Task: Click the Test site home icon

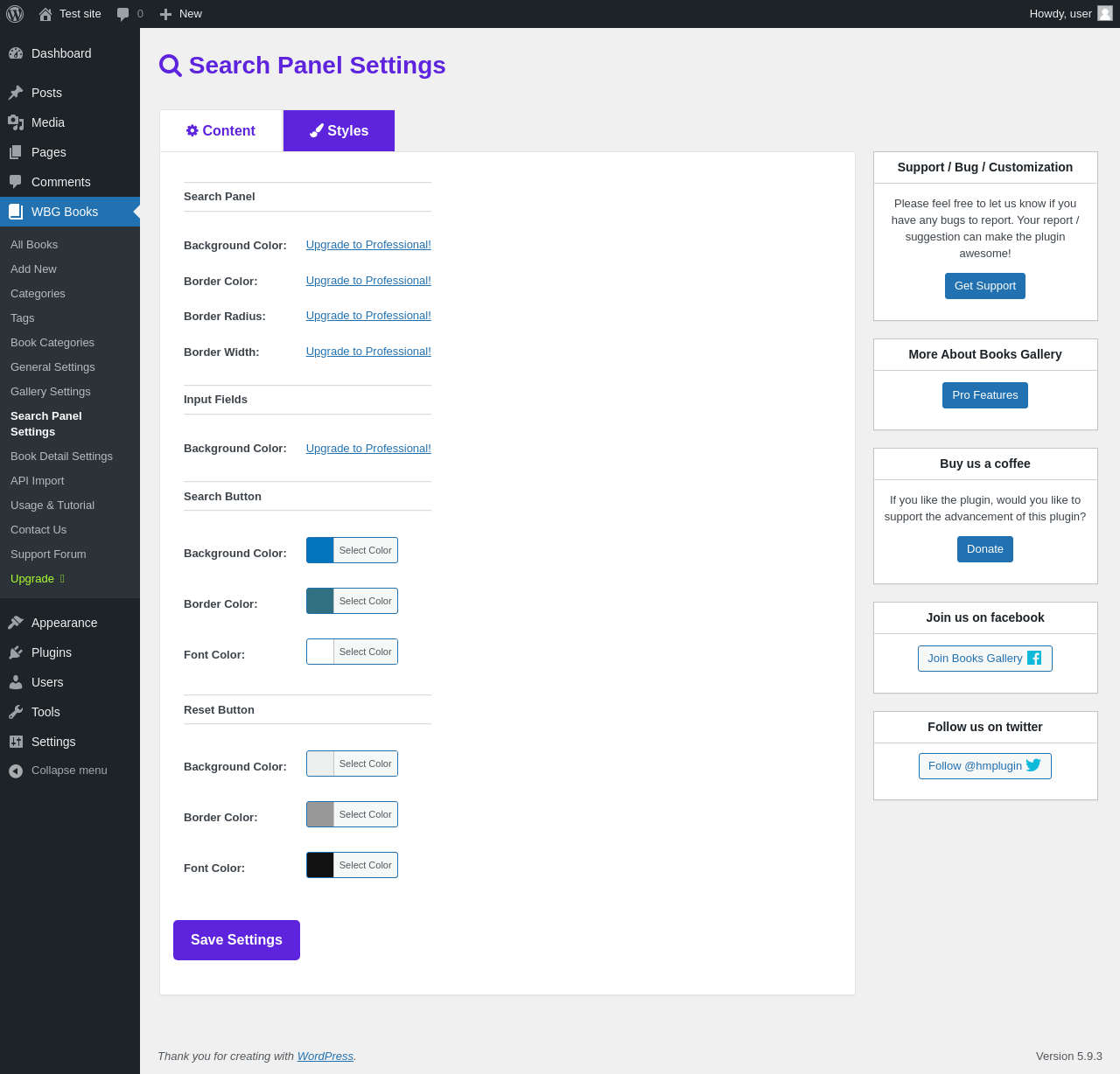Action: 45,14
